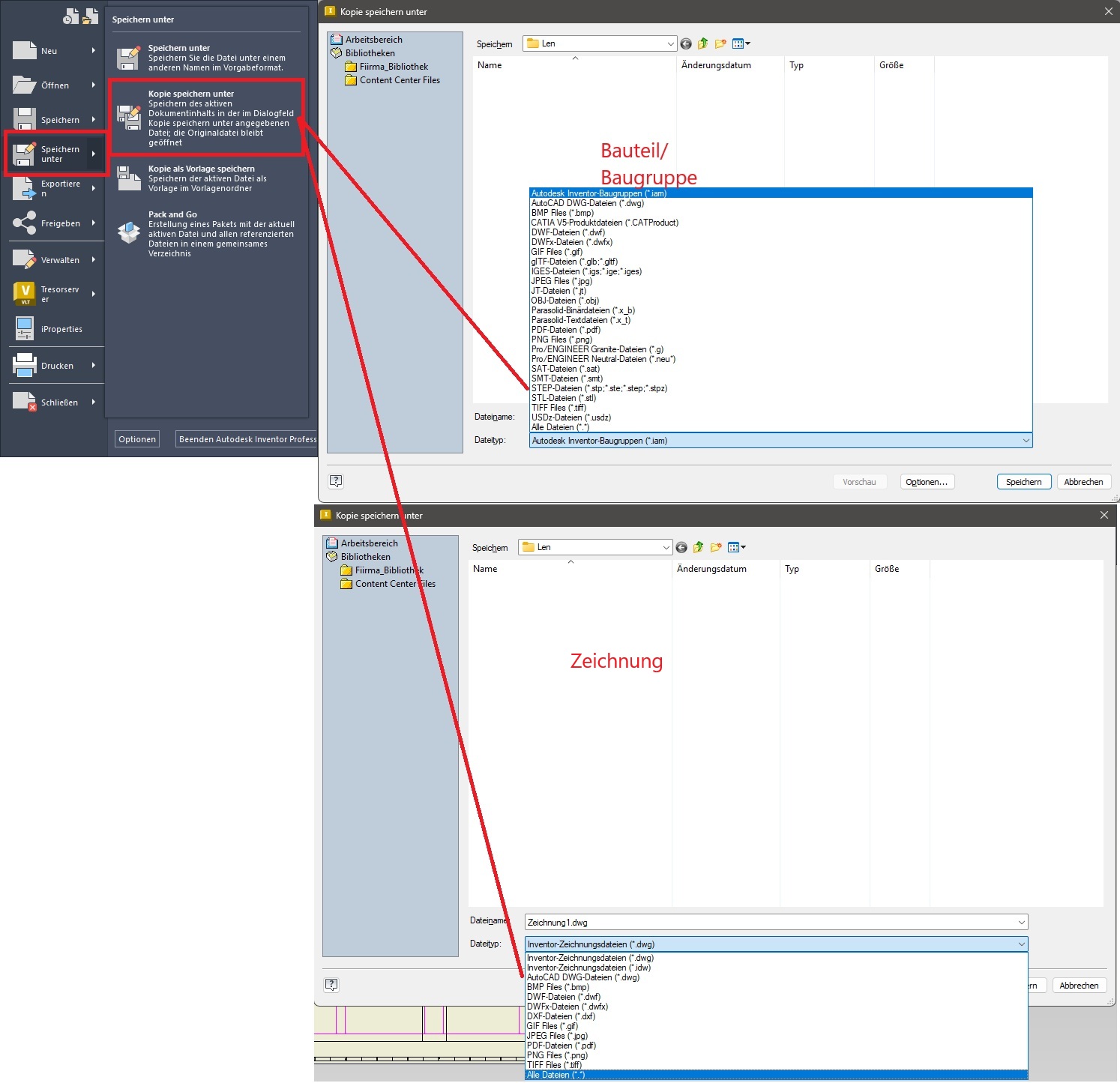Click the up-one-level icon in Zeichnung dialog
This screenshot has width=1120, height=1083.
699,547
